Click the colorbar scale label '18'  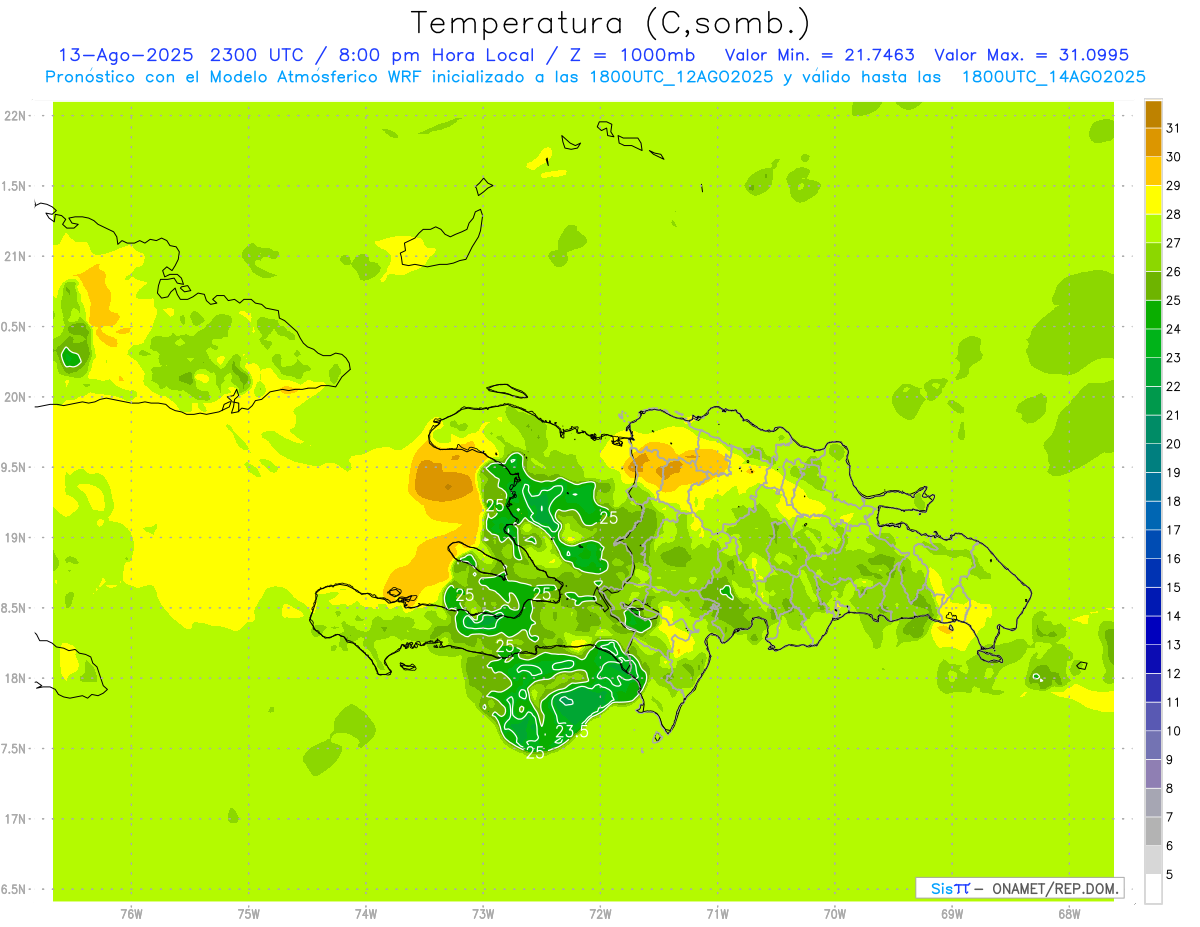pyautogui.click(x=1174, y=502)
